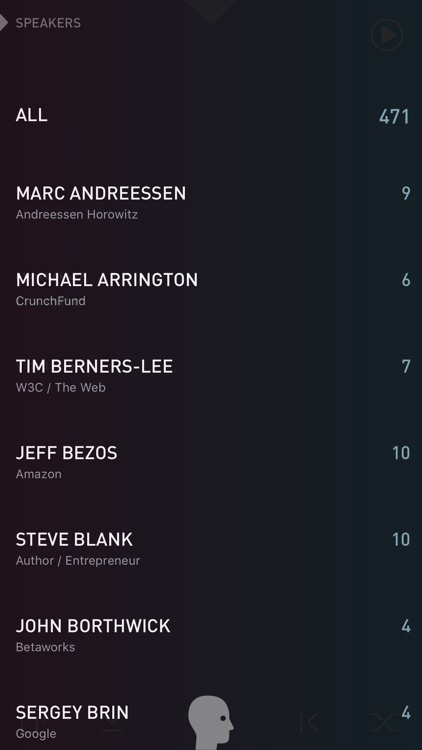This screenshot has height=750, width=422.
Task: Select Steve Blank, Author / Entrepreneur
Action: (x=211, y=549)
